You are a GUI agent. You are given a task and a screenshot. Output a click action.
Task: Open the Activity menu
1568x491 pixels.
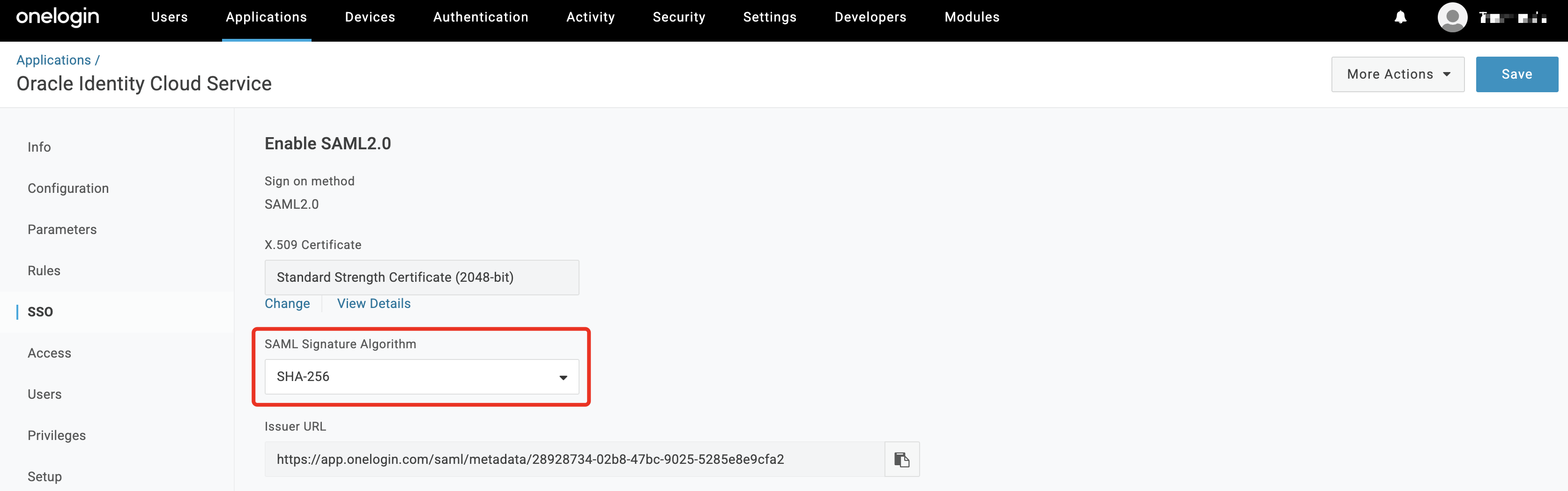click(x=590, y=17)
